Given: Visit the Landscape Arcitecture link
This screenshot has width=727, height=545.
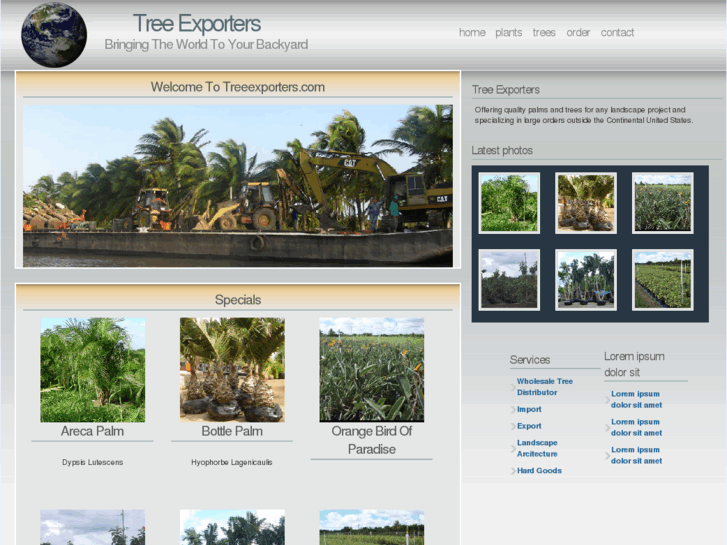Looking at the screenshot, I should (x=537, y=448).
